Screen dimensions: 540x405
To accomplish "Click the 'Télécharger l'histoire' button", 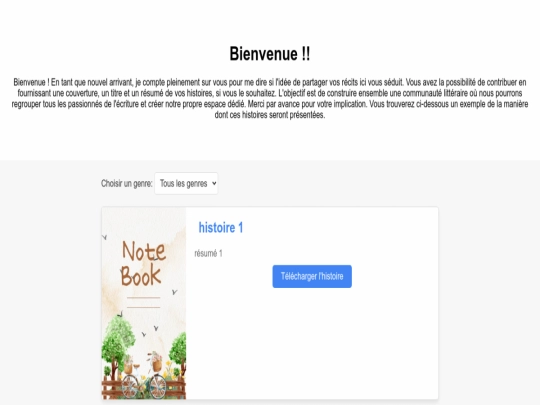I will (x=312, y=276).
